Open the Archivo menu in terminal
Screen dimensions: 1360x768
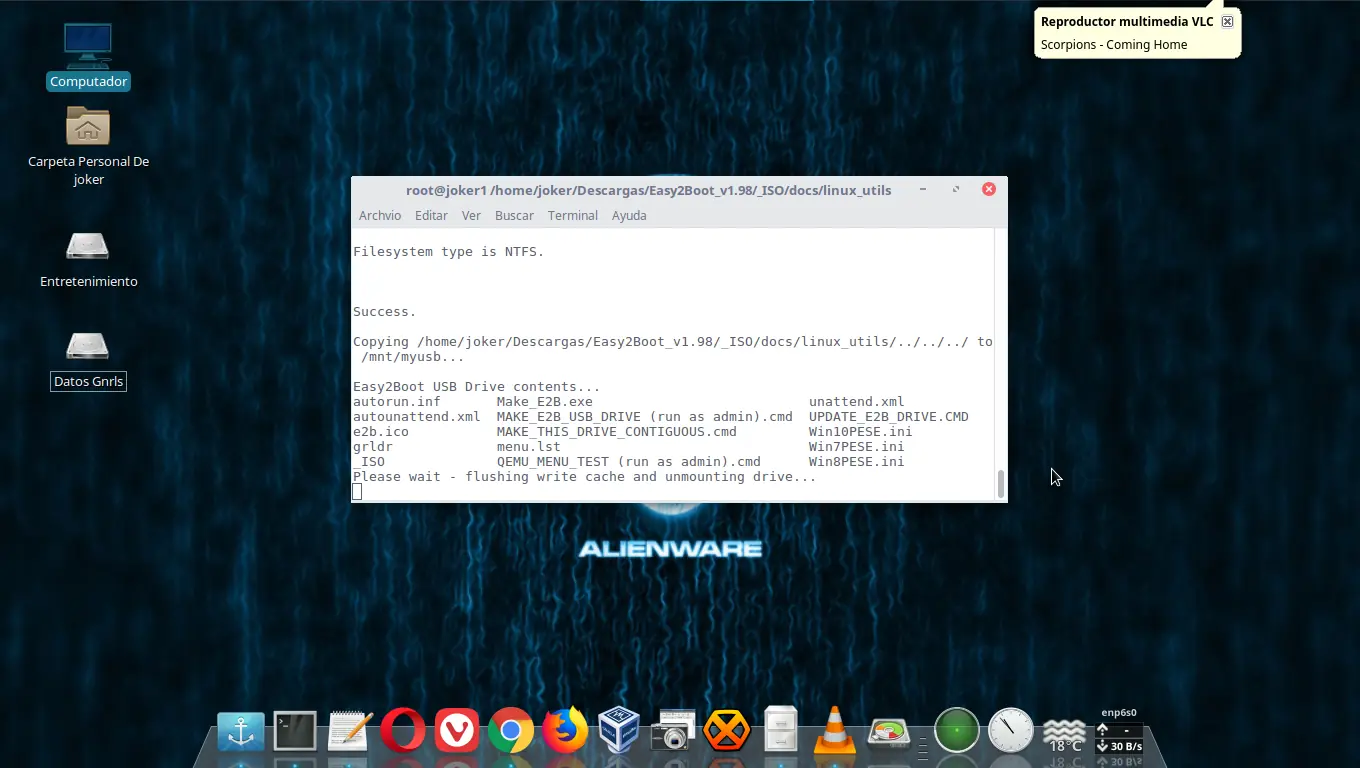coord(379,216)
